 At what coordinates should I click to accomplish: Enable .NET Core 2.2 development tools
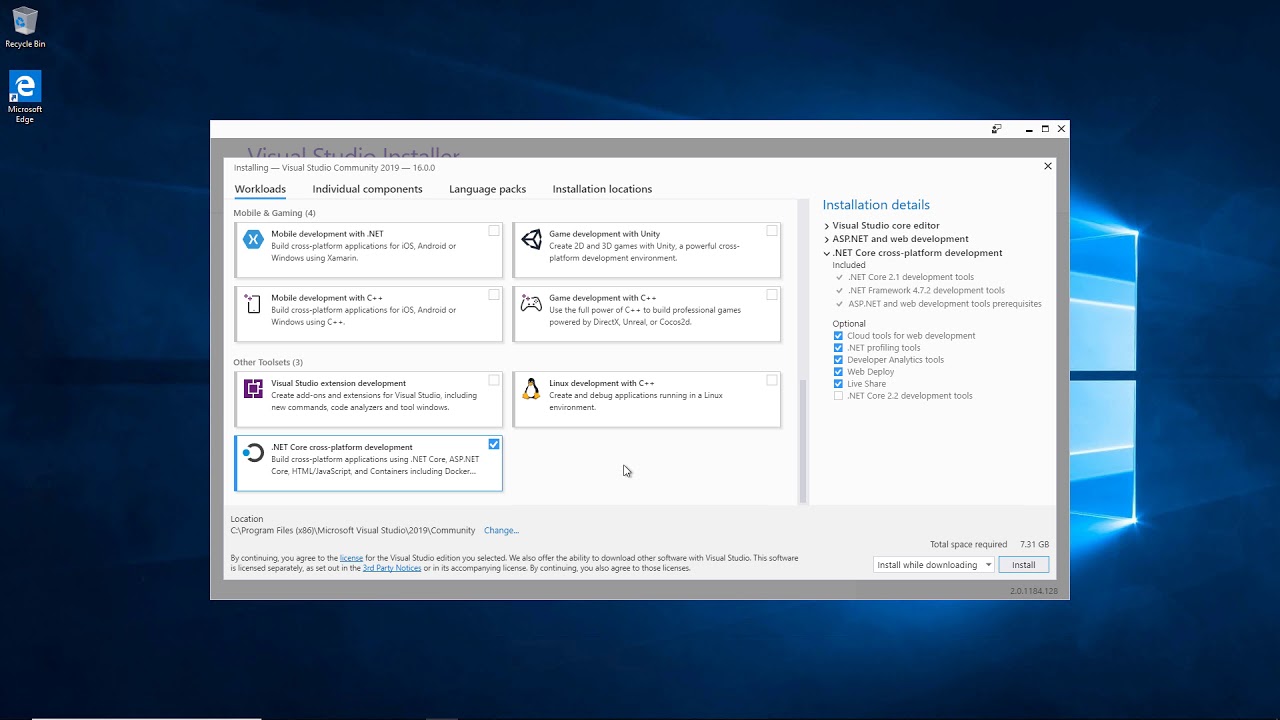[838, 396]
